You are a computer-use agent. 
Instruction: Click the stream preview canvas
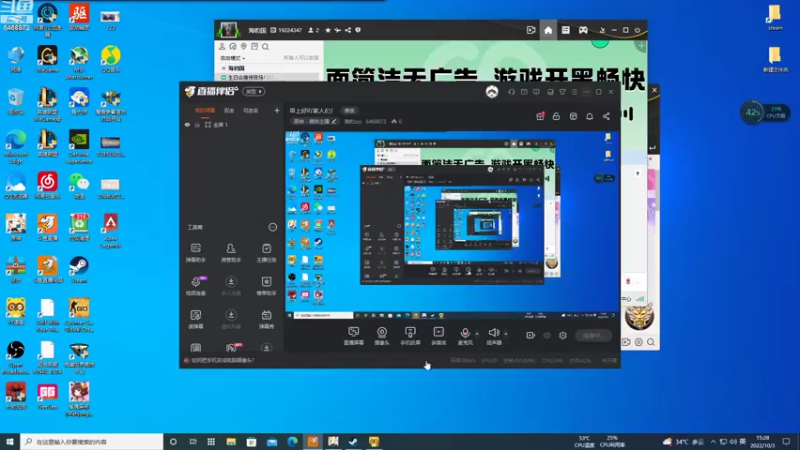(452, 225)
